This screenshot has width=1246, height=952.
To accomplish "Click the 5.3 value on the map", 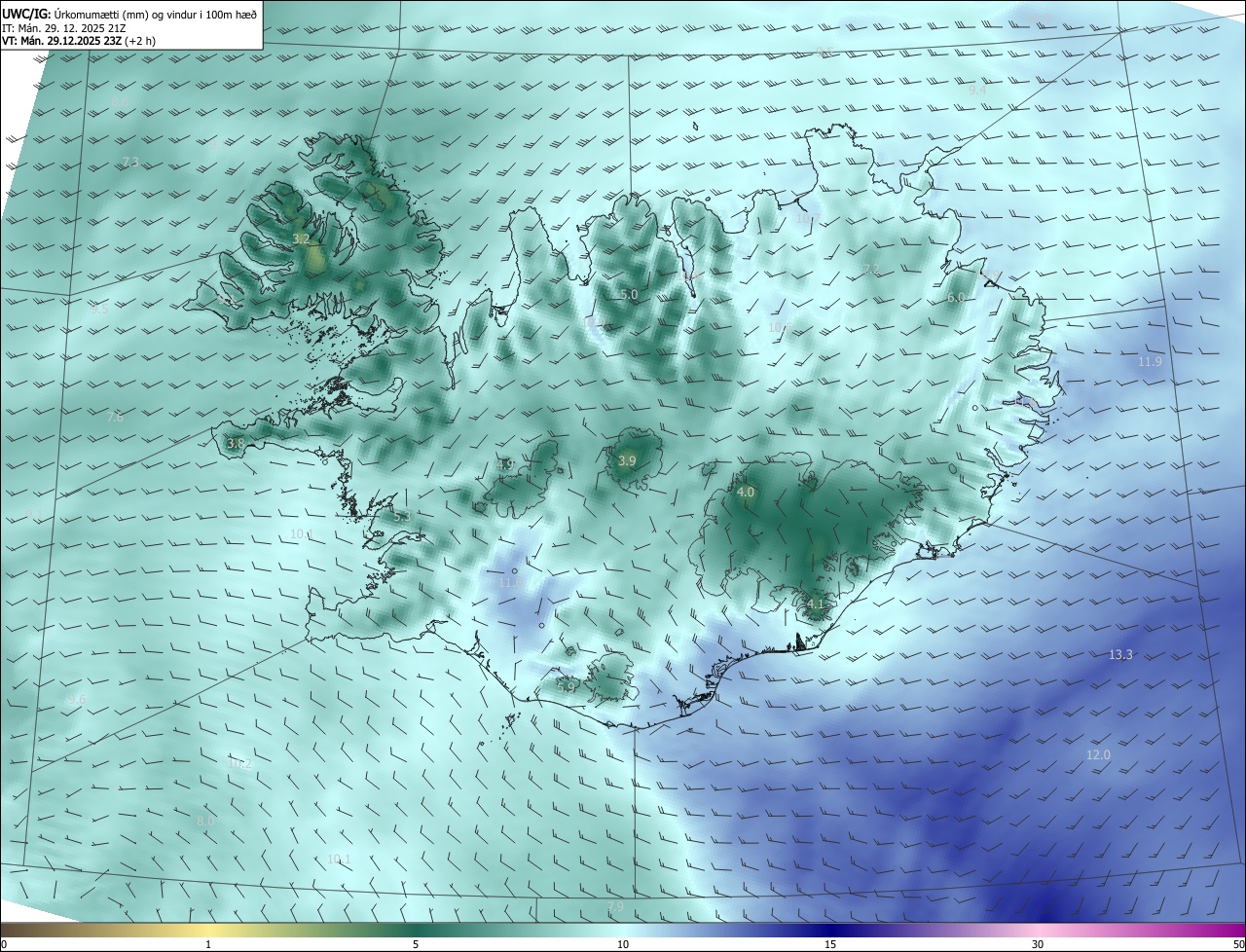I will (x=401, y=516).
